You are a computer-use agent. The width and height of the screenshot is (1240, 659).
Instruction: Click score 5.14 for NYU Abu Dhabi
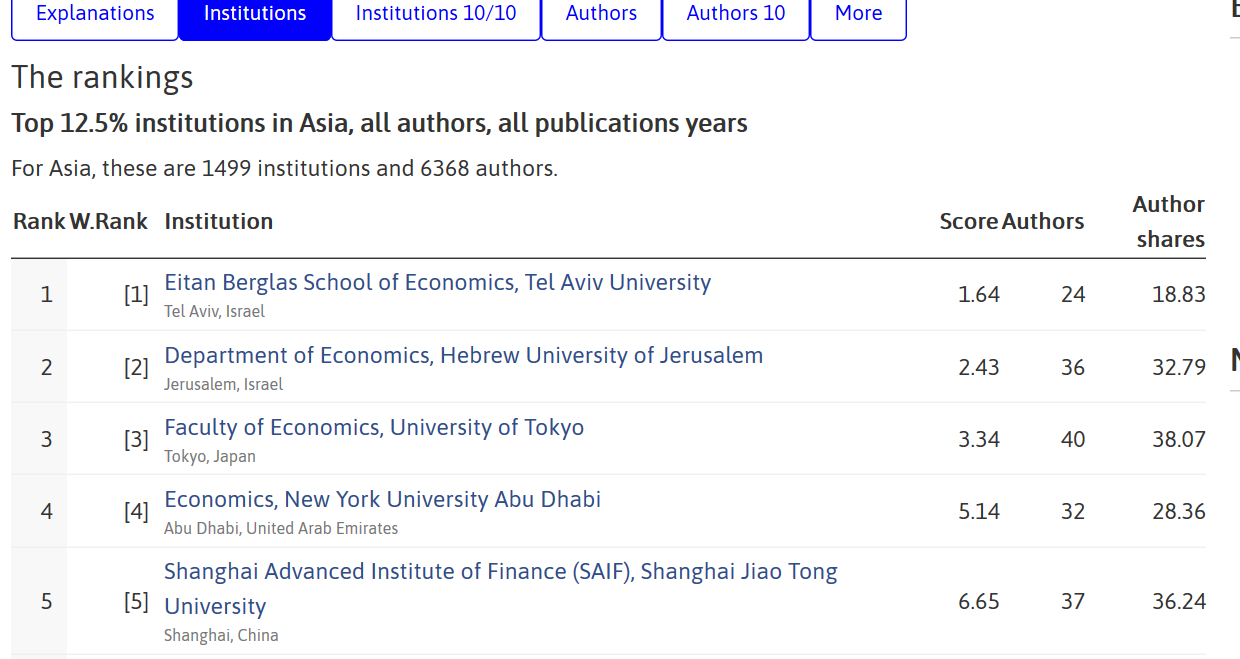pyautogui.click(x=979, y=512)
